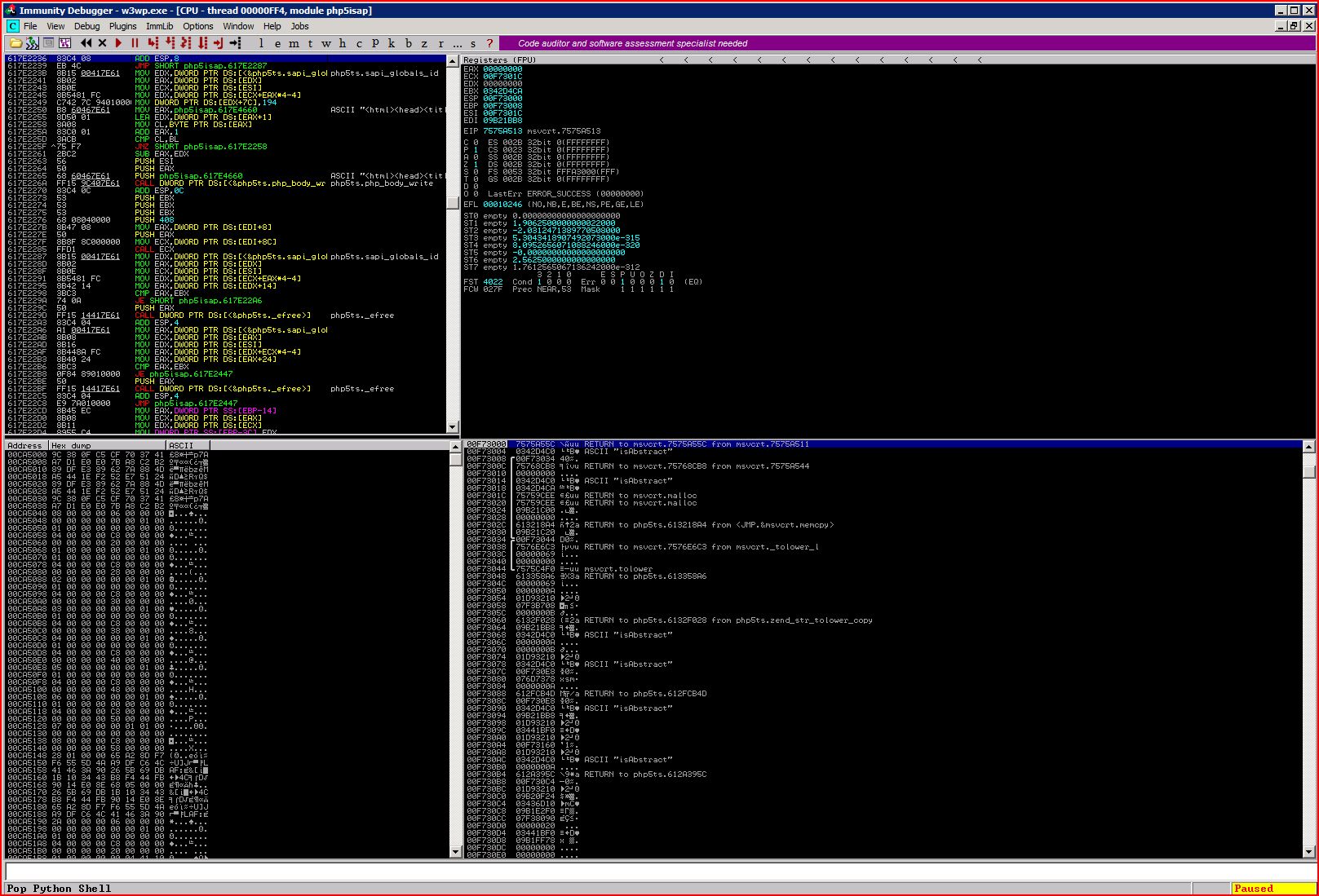The image size is (1319, 896).
Task: Select the 'CMP CL,BL' instruction line
Action: point(226,139)
